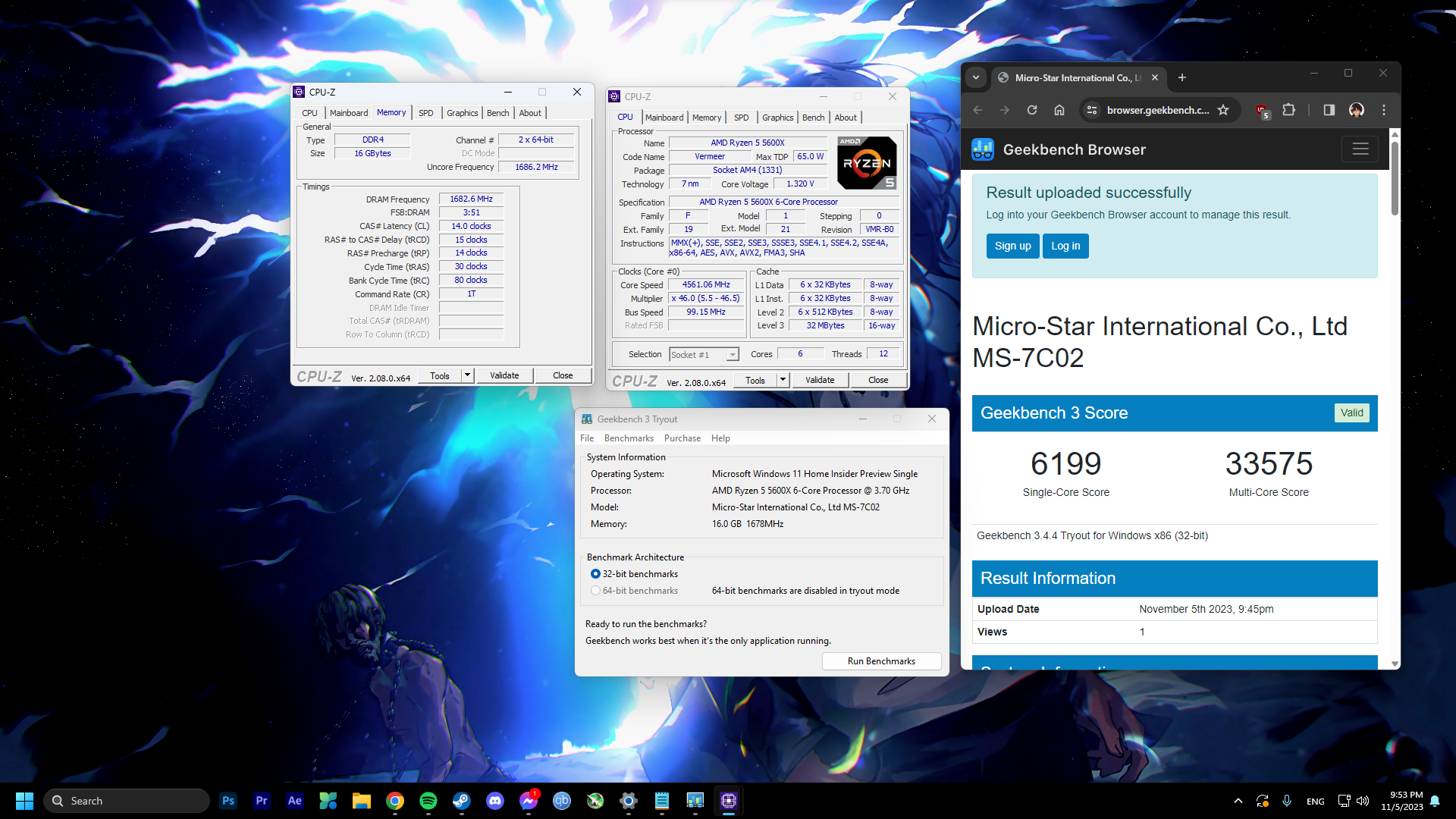Viewport: 1456px width, 819px height.
Task: Open Discord from the taskbar
Action: 495,801
